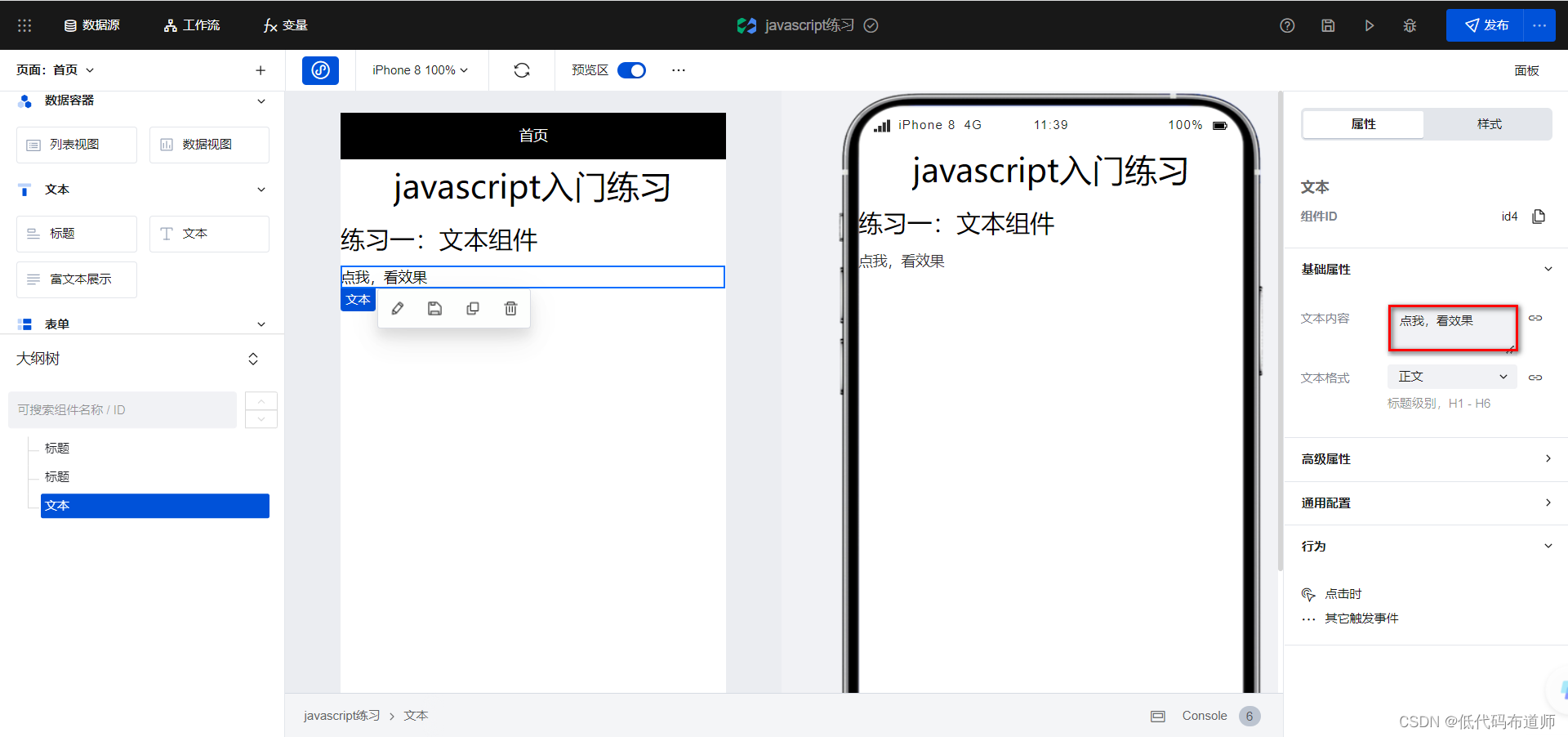Click 点我，看效果 in phone preview
This screenshot has height=737, width=1568.
point(902,261)
